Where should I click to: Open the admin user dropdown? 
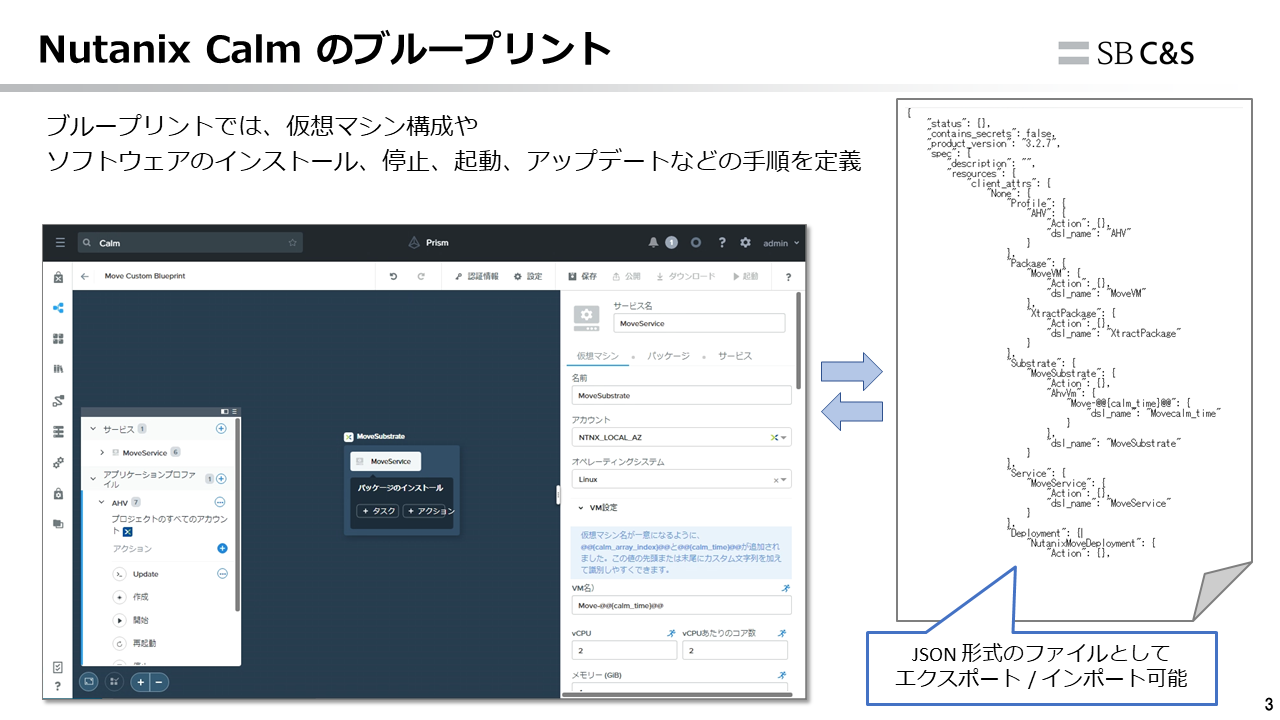click(782, 242)
